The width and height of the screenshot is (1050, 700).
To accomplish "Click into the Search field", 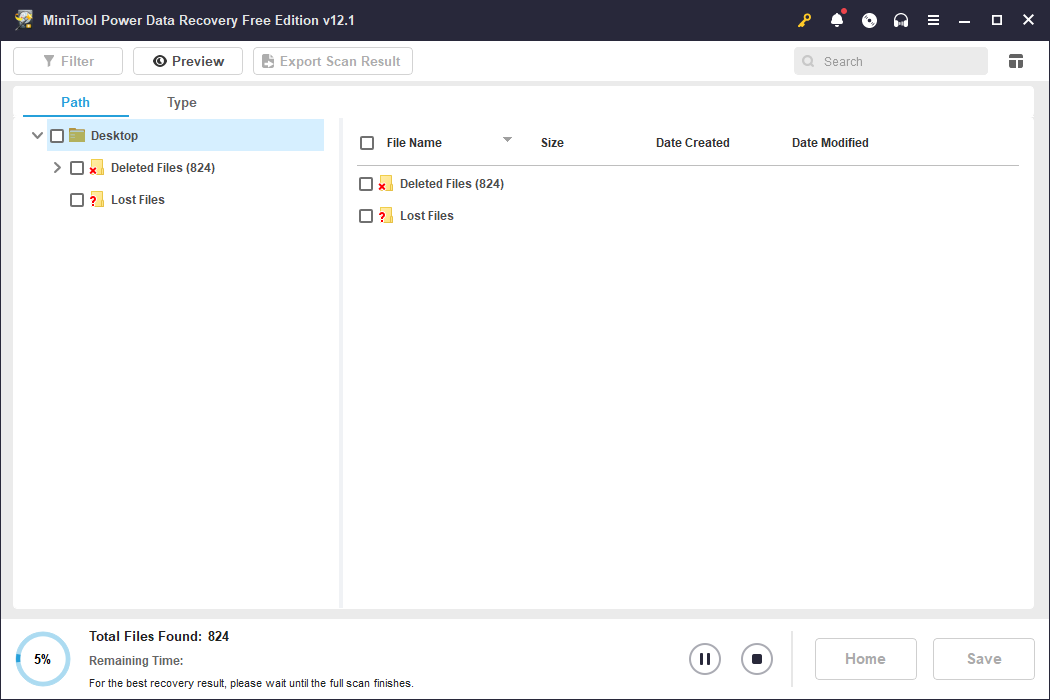I will (x=891, y=61).
